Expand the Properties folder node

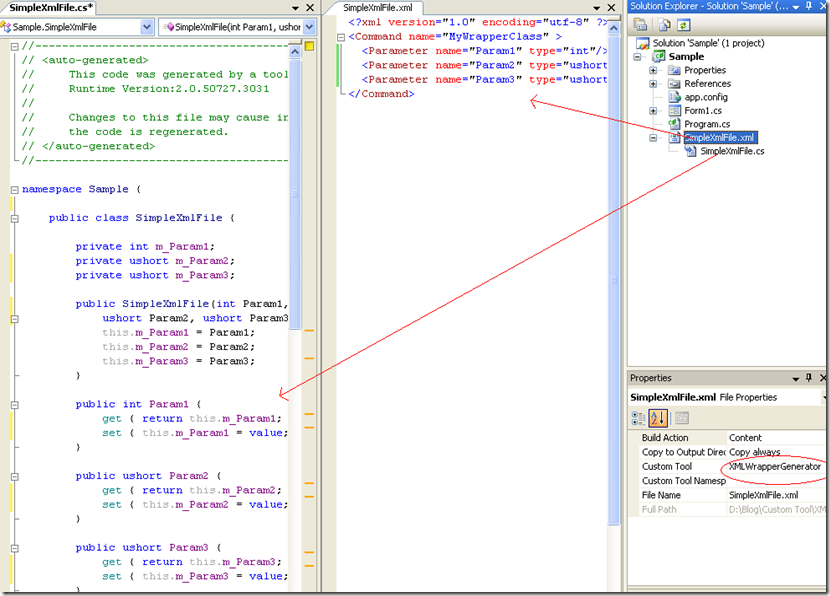pos(653,70)
